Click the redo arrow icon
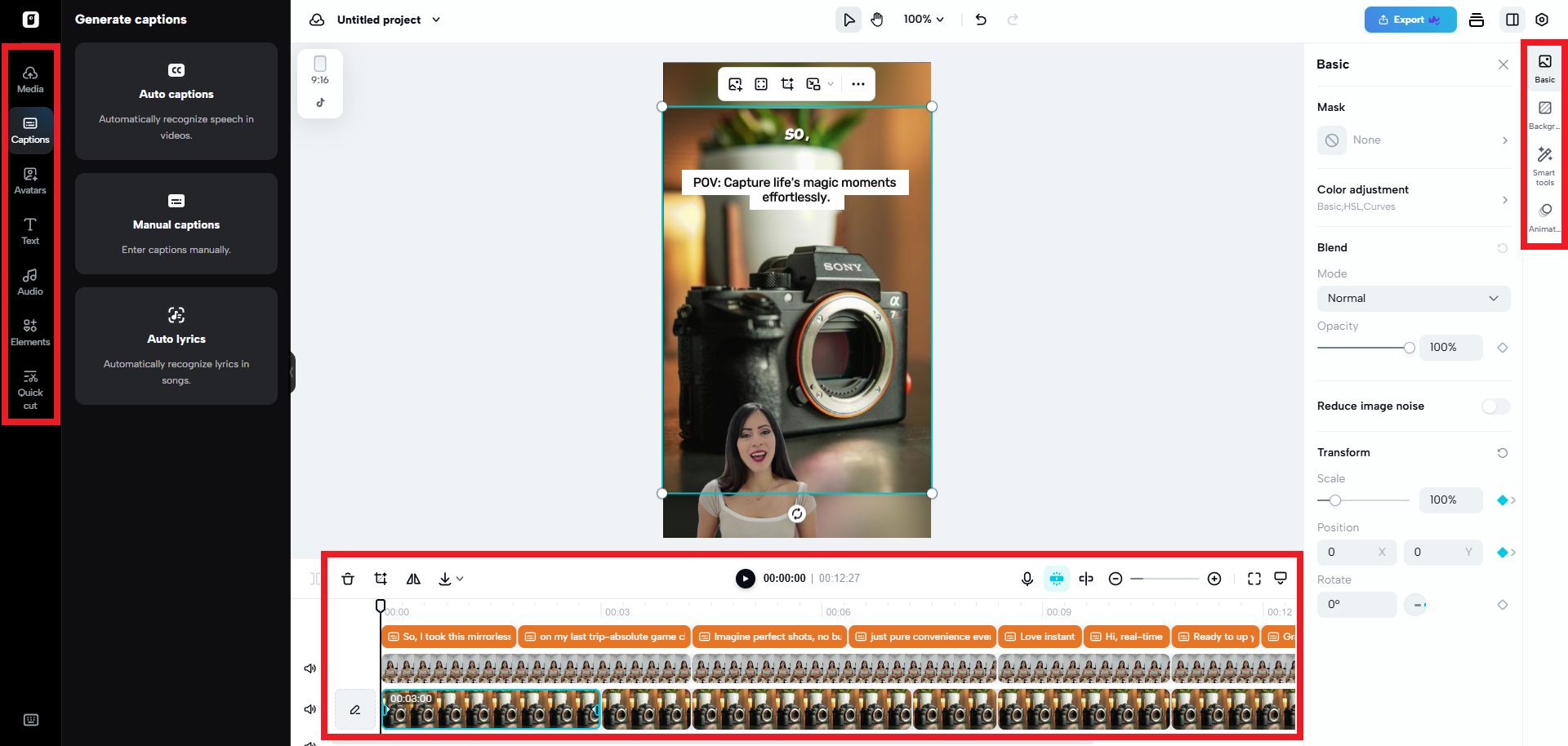This screenshot has height=746, width=1568. tap(1013, 20)
